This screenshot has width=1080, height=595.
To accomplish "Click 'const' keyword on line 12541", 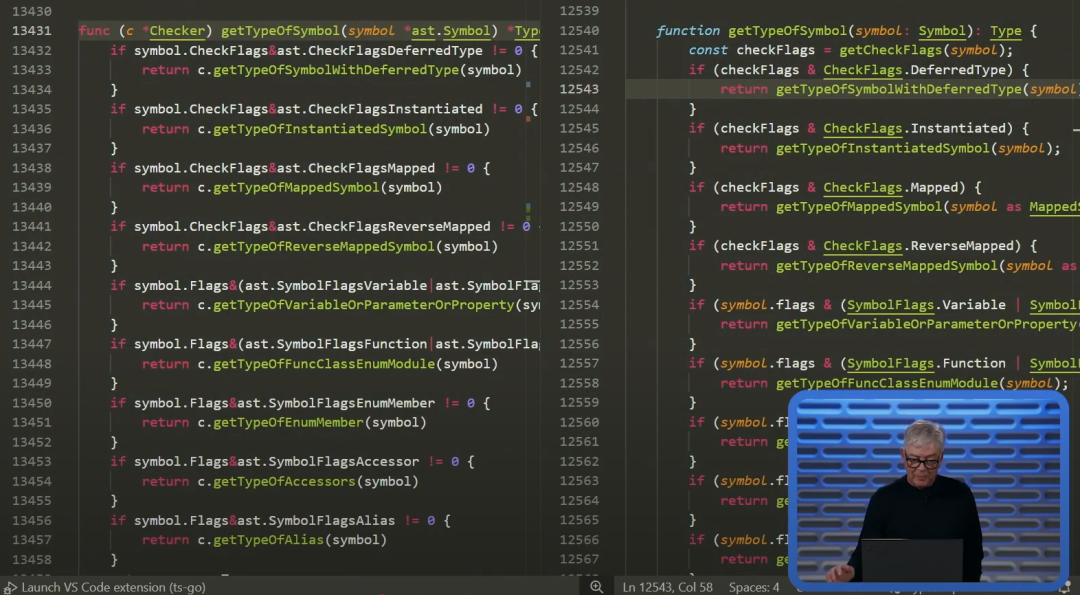I will coord(708,50).
